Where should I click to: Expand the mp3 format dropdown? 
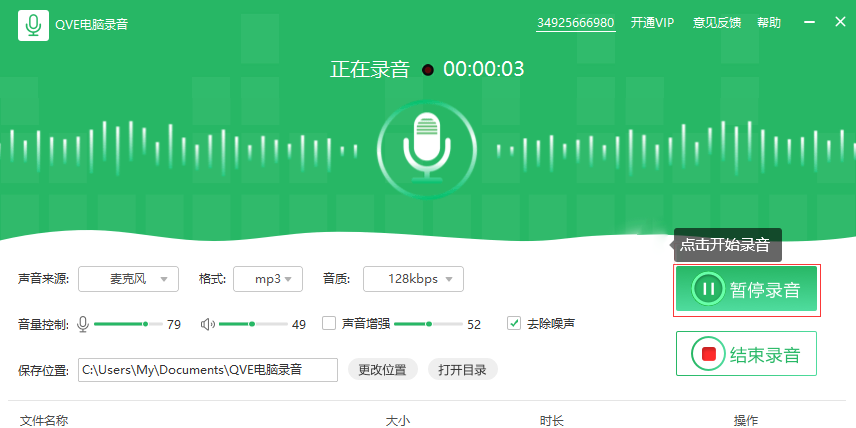click(x=268, y=278)
